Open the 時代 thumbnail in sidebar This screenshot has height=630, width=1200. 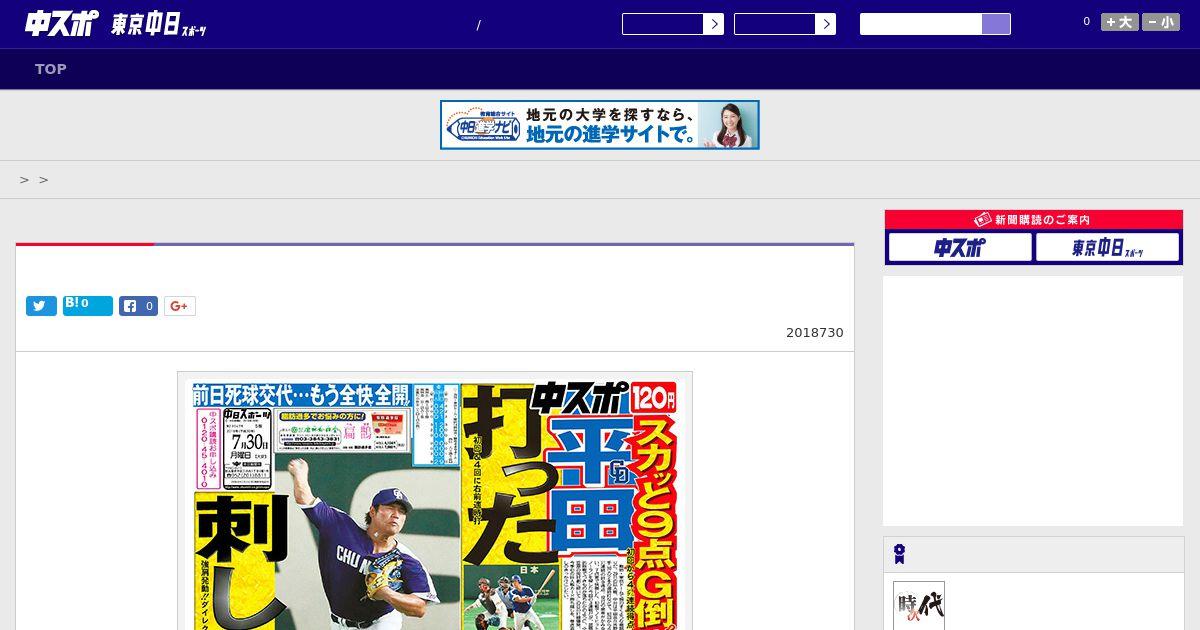point(919,606)
